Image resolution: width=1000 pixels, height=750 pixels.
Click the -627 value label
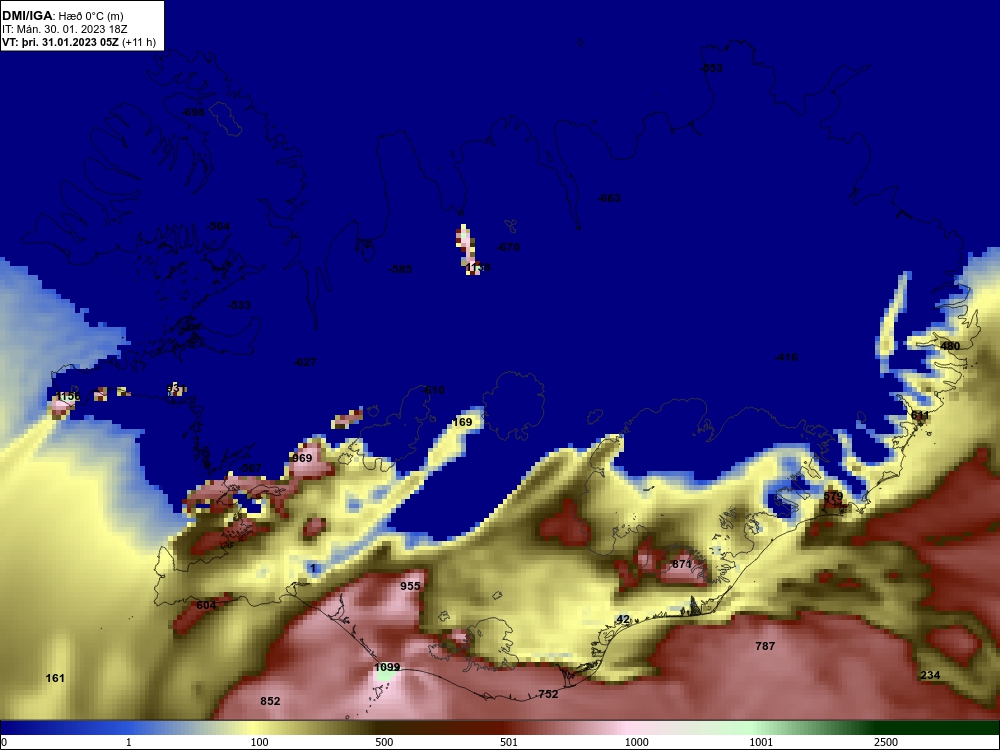pos(305,362)
